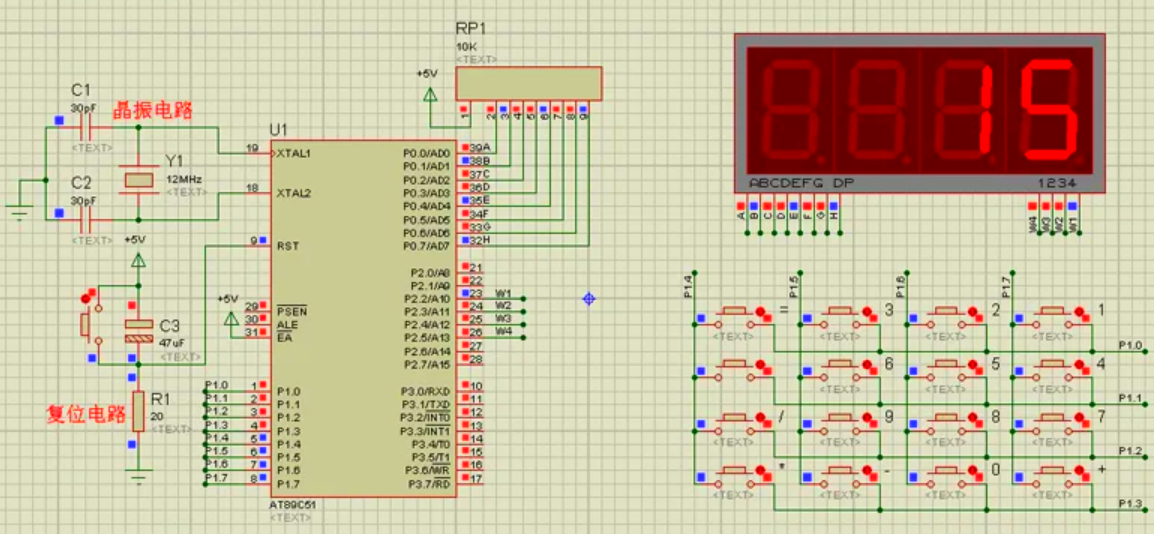
Task: Click the P1.3 terminal label on keypad row
Action: point(1130,503)
